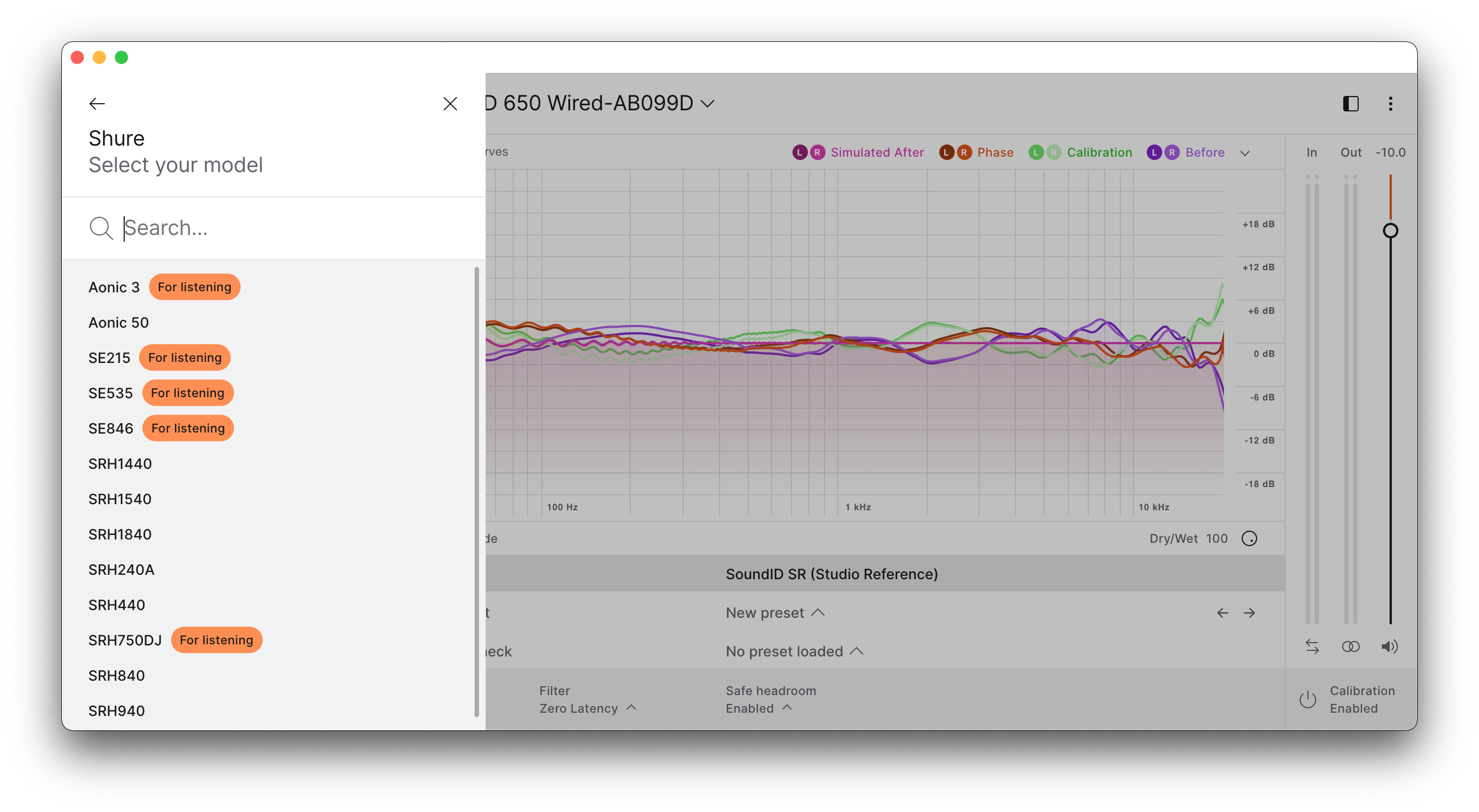Image resolution: width=1479 pixels, height=812 pixels.
Task: Go back using the left arrow
Action: click(x=97, y=104)
